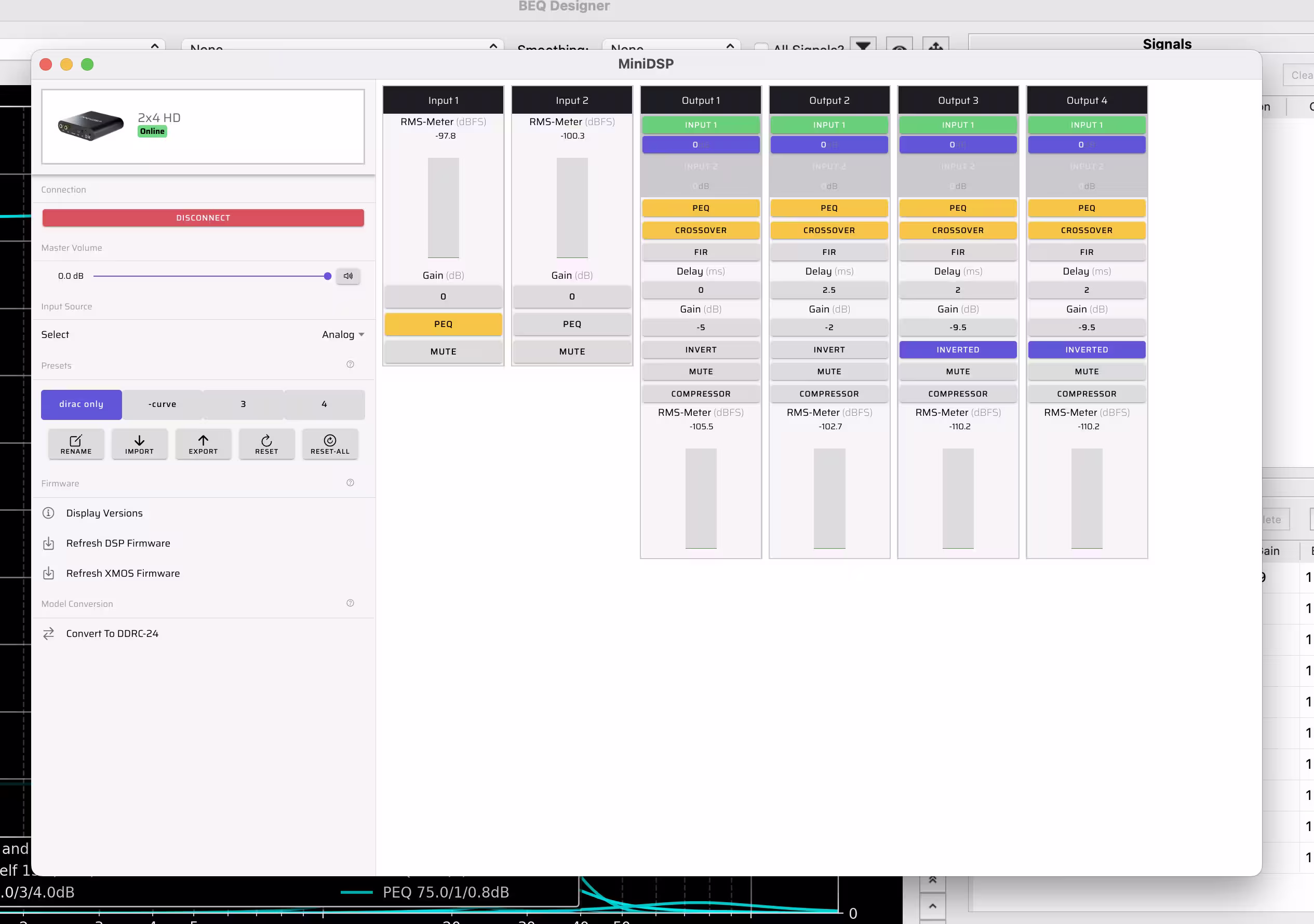This screenshot has width=1314, height=924.
Task: Click the Refresh DSP Firmware download icon
Action: pyautogui.click(x=49, y=543)
